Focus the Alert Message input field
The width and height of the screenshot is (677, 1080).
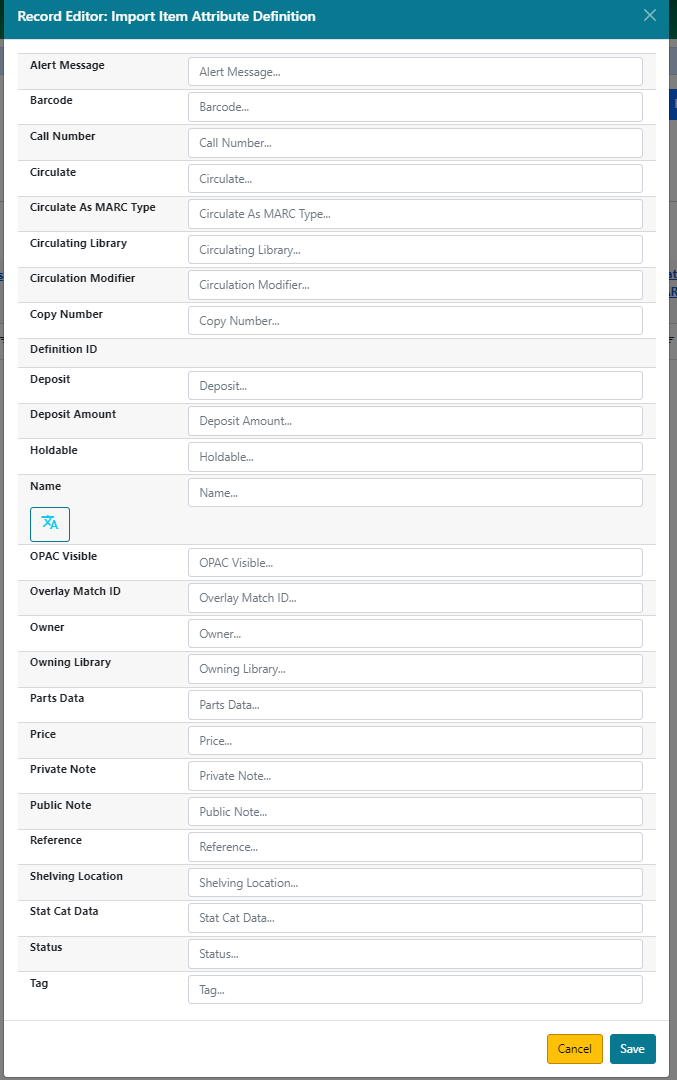(415, 72)
